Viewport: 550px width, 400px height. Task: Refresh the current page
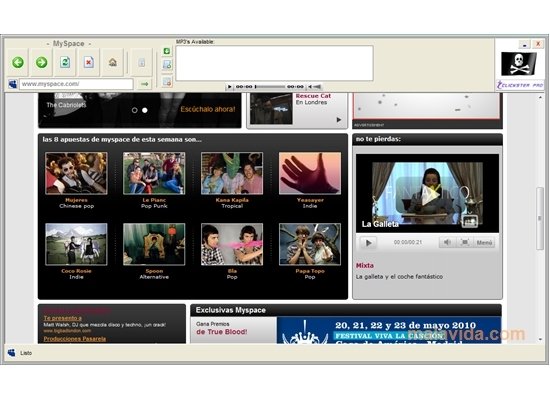(65, 62)
